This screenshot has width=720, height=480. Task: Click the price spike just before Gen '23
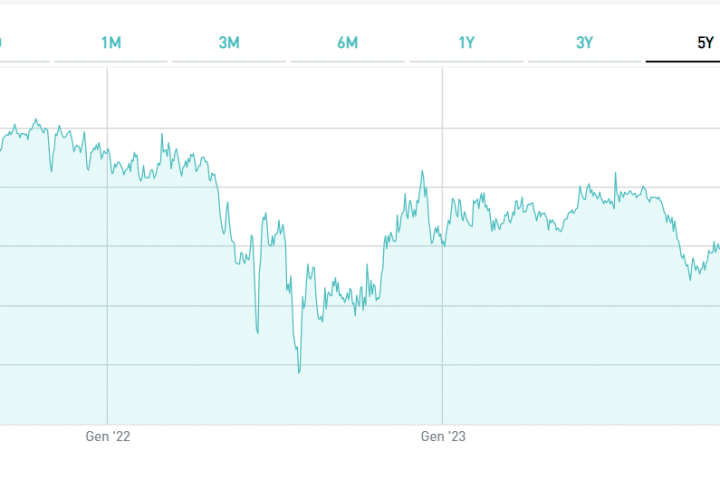(x=423, y=171)
